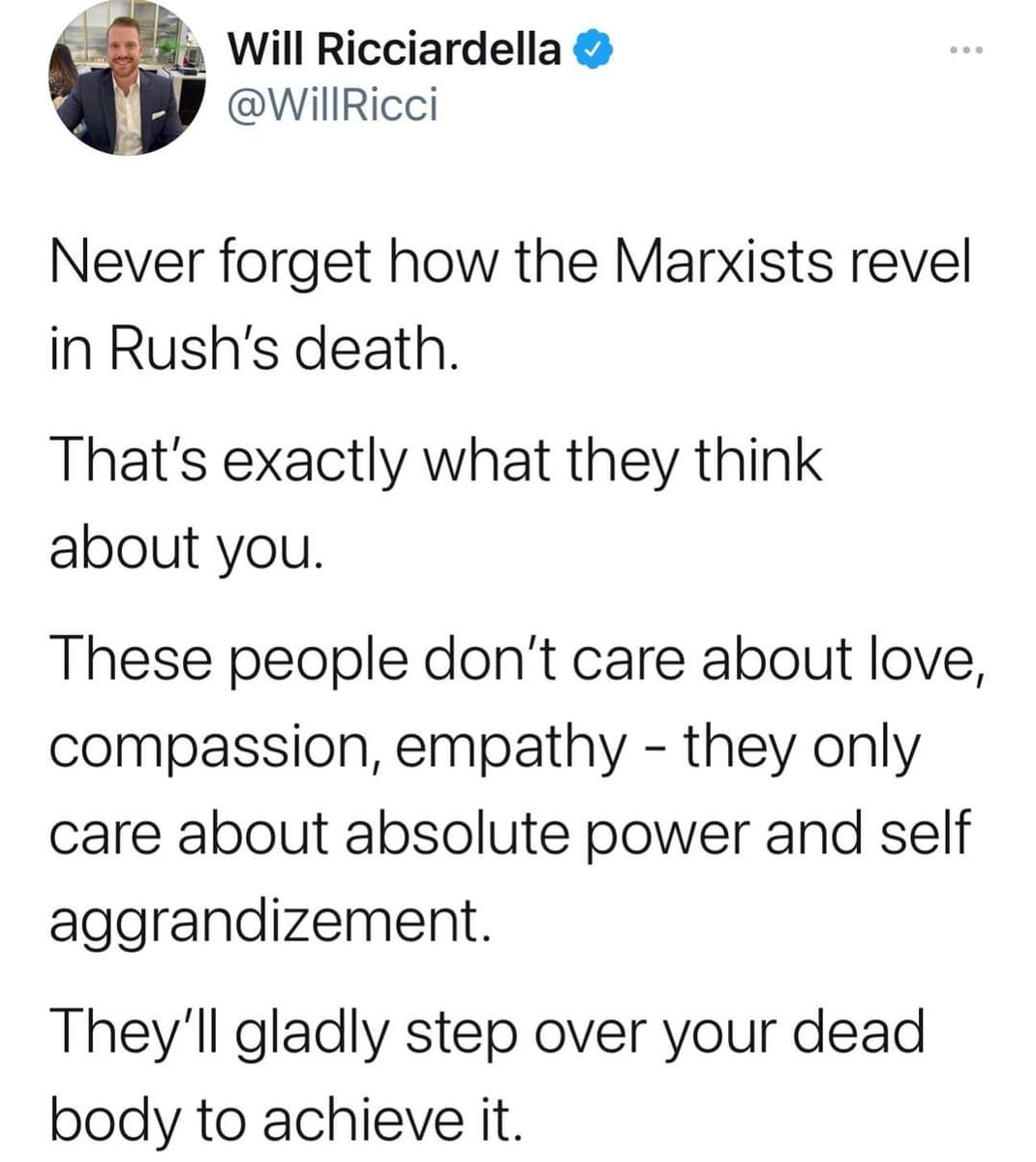Image resolution: width=1036 pixels, height=1162 pixels.
Task: Open the @WillRicci handle link
Action: tap(331, 105)
